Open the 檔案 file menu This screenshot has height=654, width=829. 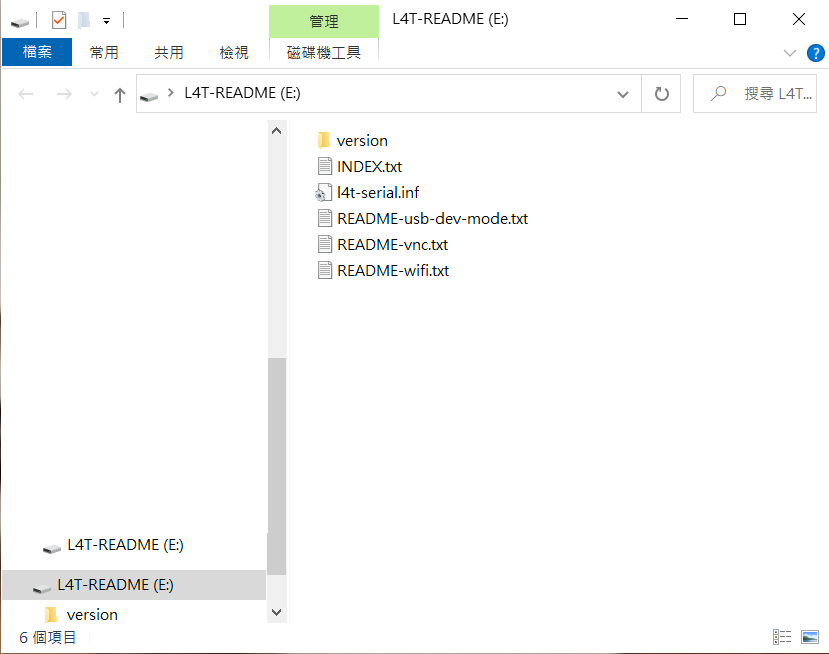click(x=37, y=52)
